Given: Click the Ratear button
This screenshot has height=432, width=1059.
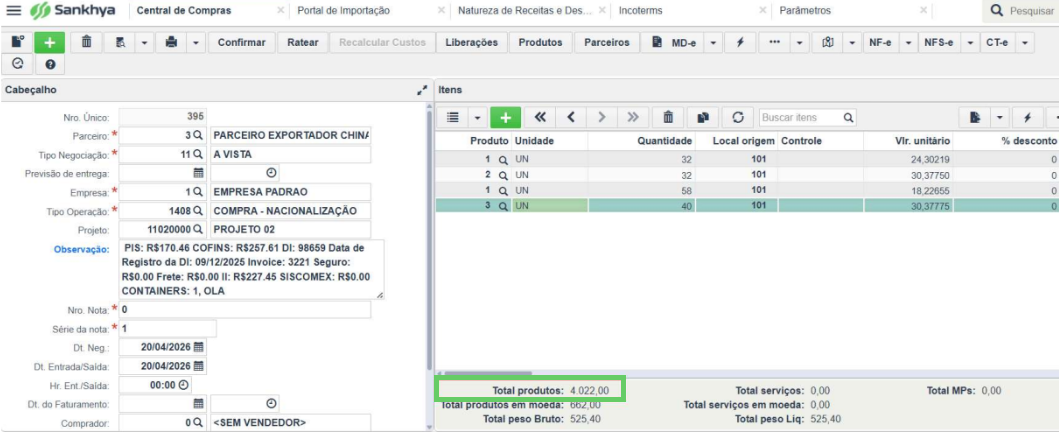Looking at the screenshot, I should click(x=303, y=43).
